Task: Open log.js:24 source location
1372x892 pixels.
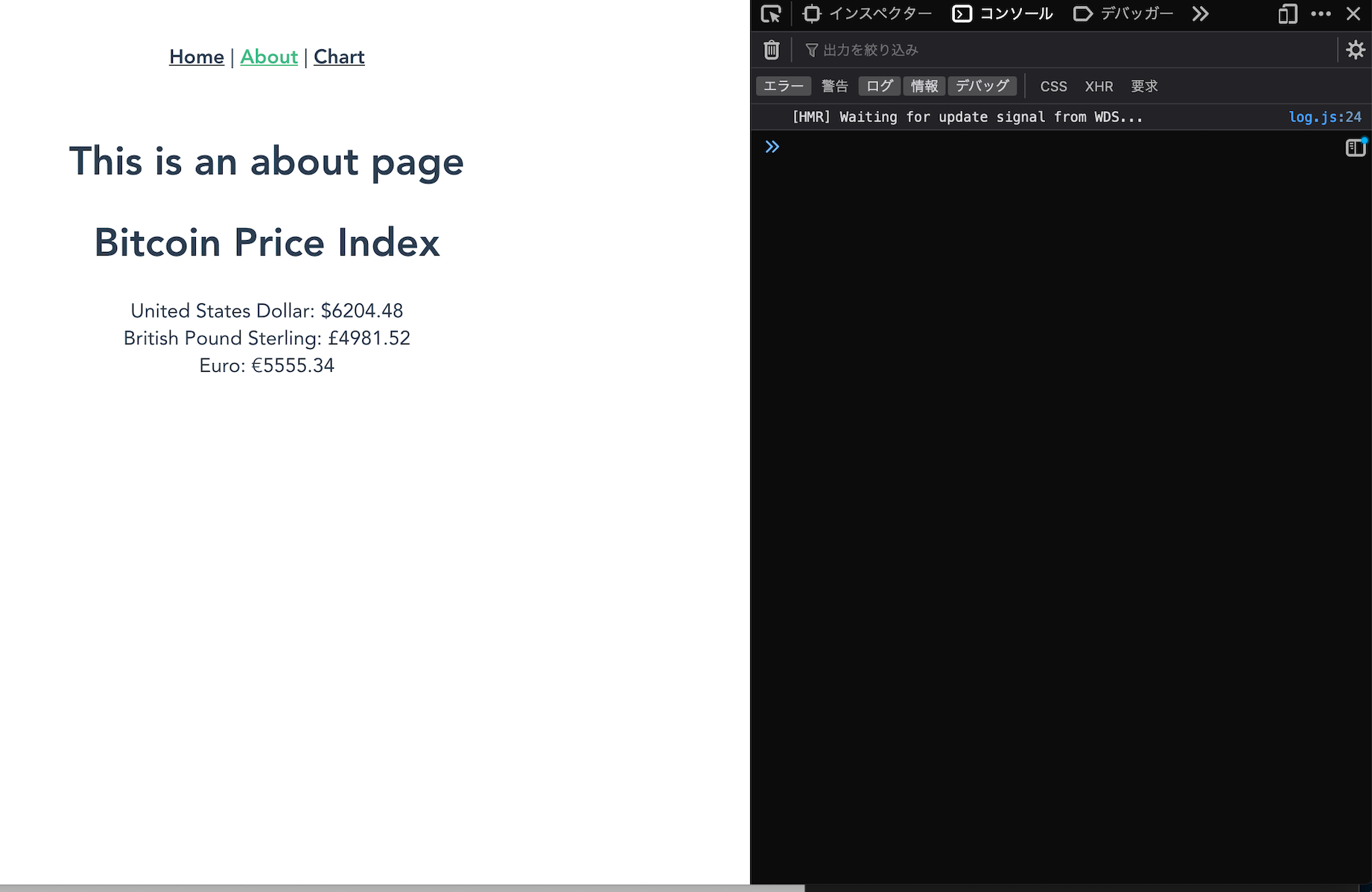Action: [x=1325, y=116]
